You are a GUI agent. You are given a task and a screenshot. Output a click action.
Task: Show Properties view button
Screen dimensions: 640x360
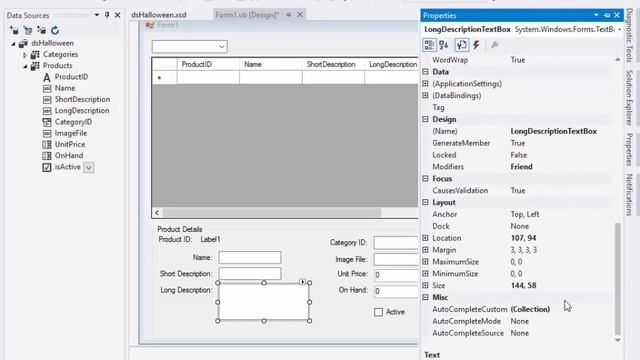(462, 45)
